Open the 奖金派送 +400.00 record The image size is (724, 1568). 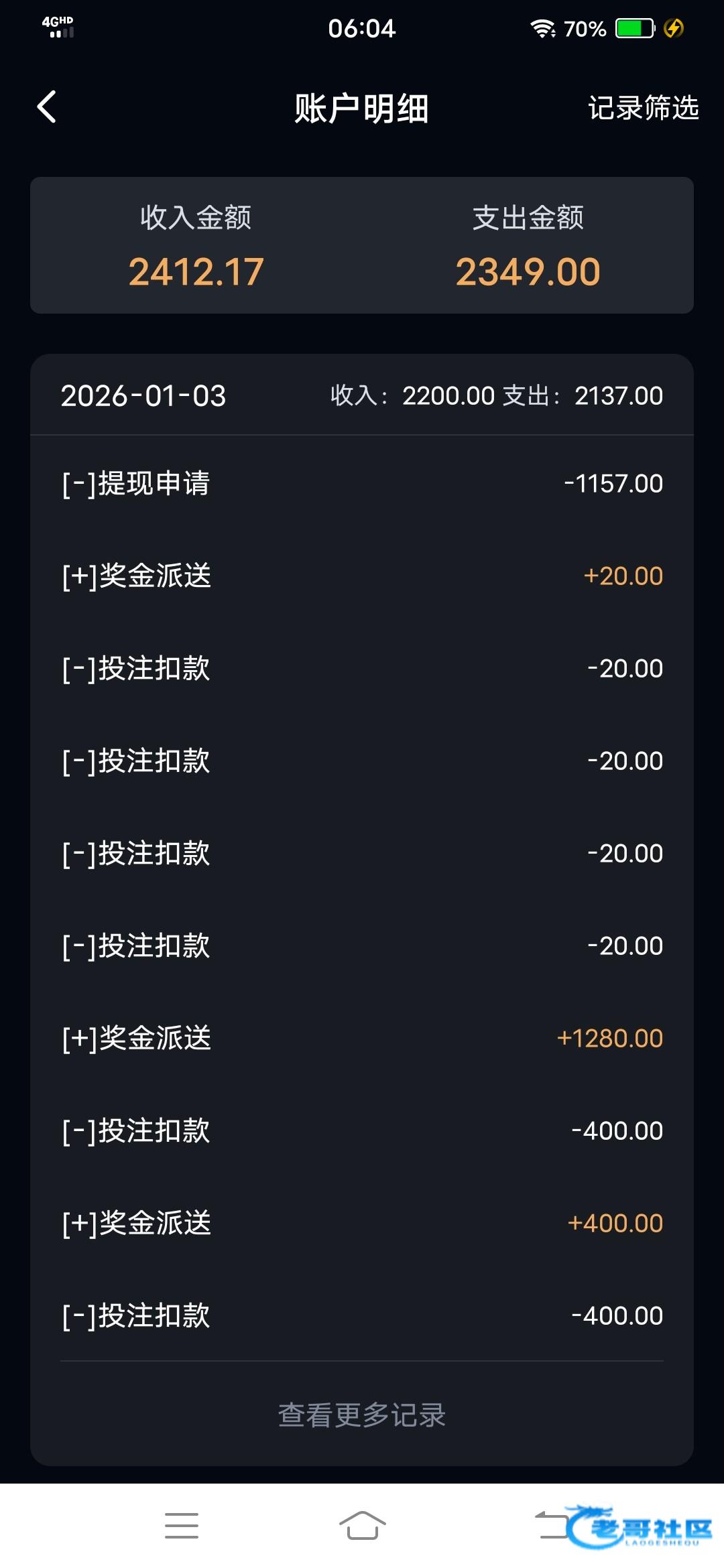[362, 1223]
